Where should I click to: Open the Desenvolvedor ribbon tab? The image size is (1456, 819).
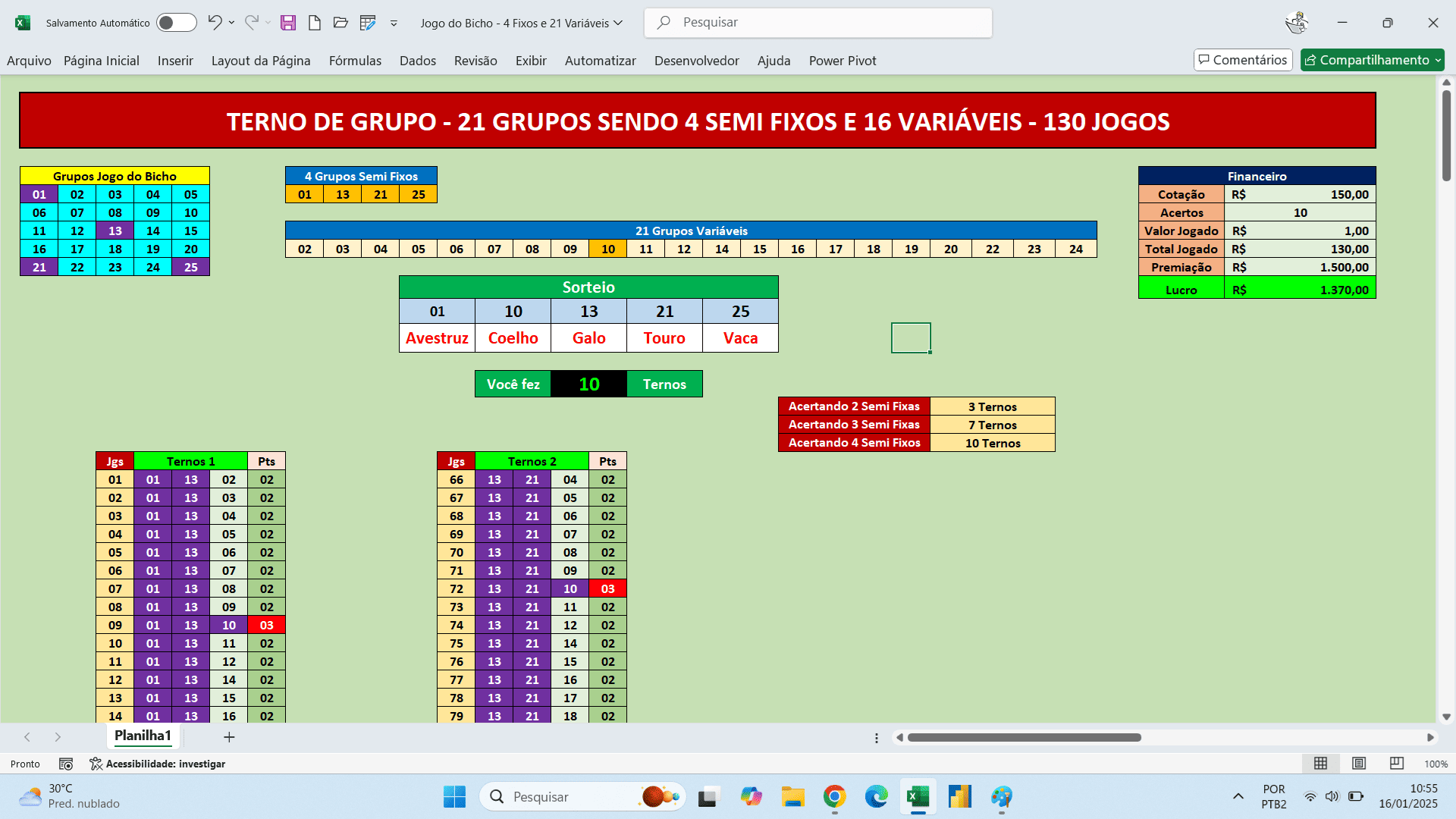696,61
